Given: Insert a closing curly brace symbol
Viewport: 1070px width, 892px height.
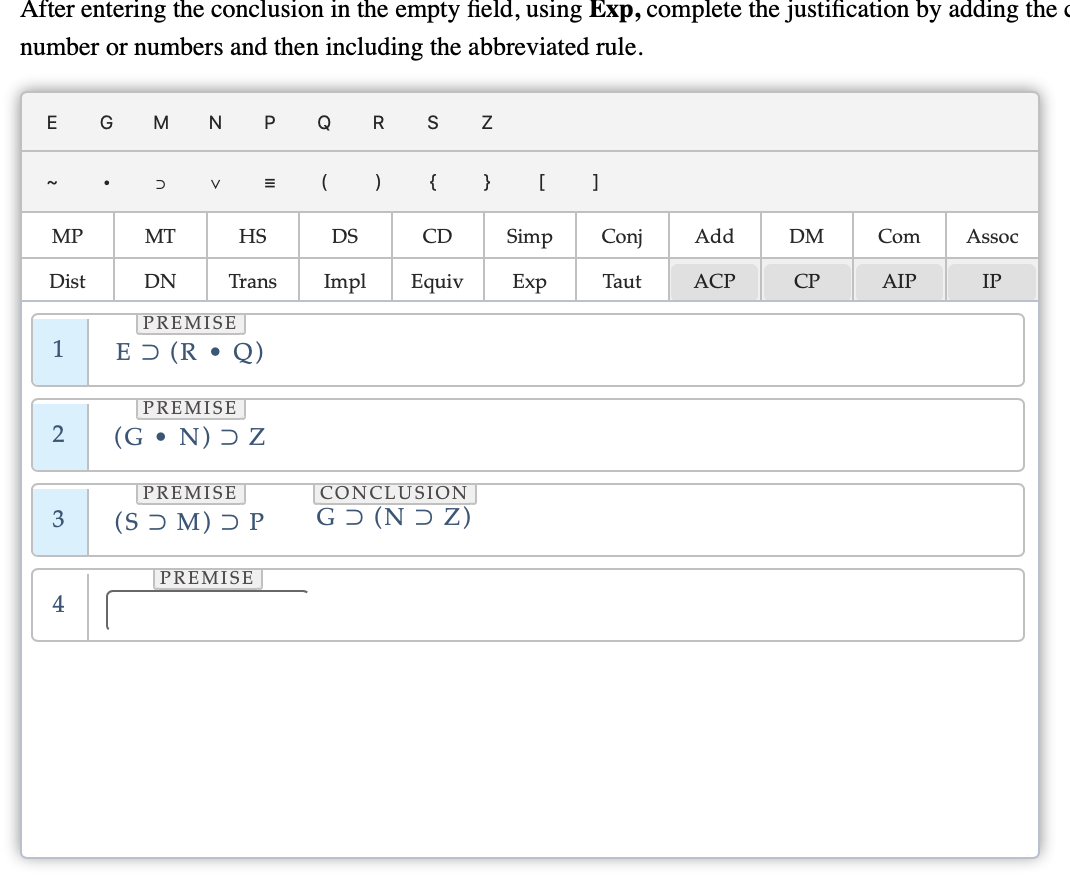Looking at the screenshot, I should pyautogui.click(x=486, y=182).
